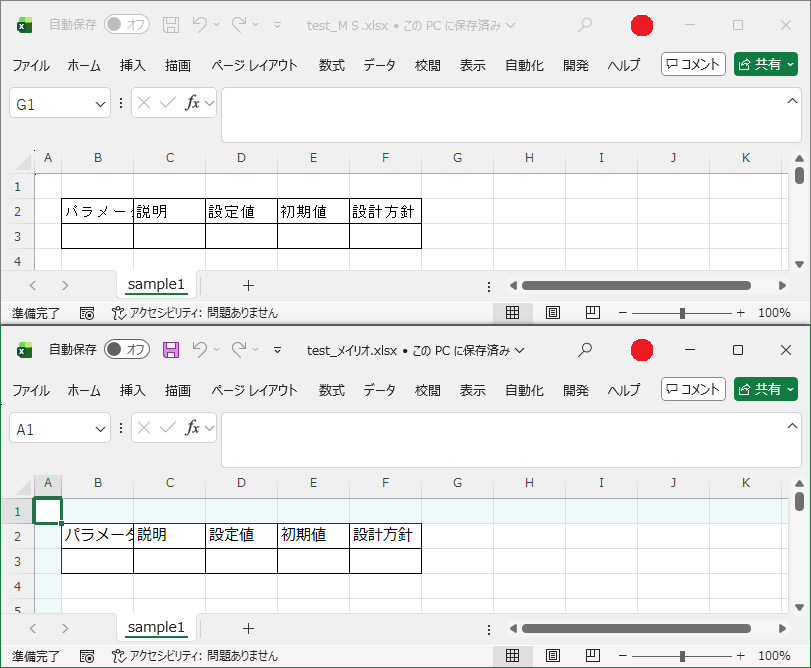
Task: Click the 共有 button in the bottom window
Action: (x=765, y=389)
